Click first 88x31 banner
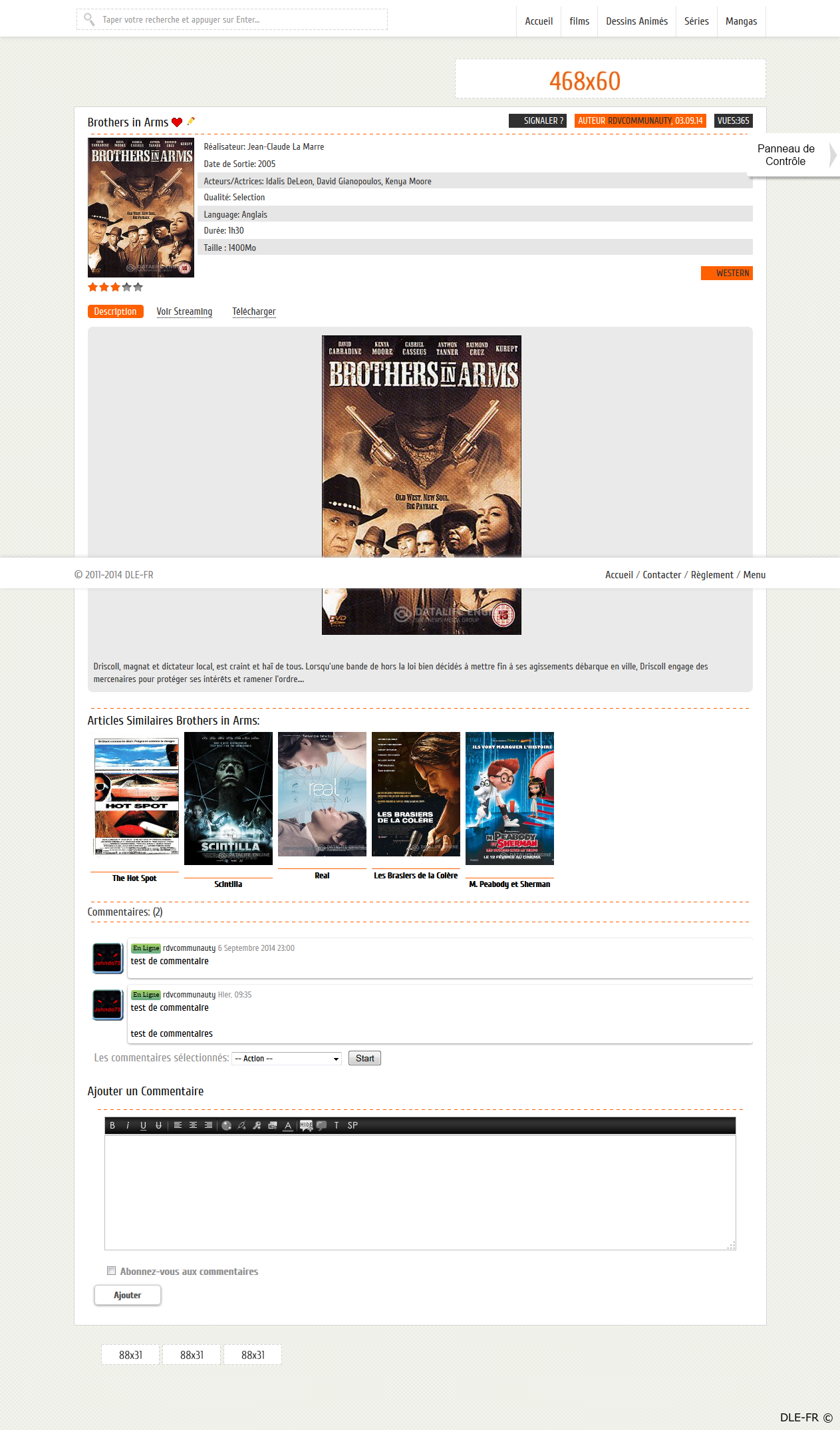 (131, 1355)
